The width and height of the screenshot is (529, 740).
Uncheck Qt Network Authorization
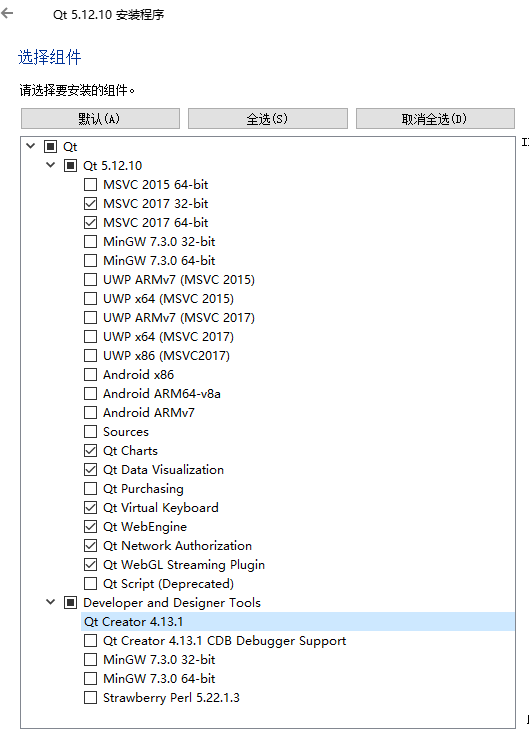point(90,546)
